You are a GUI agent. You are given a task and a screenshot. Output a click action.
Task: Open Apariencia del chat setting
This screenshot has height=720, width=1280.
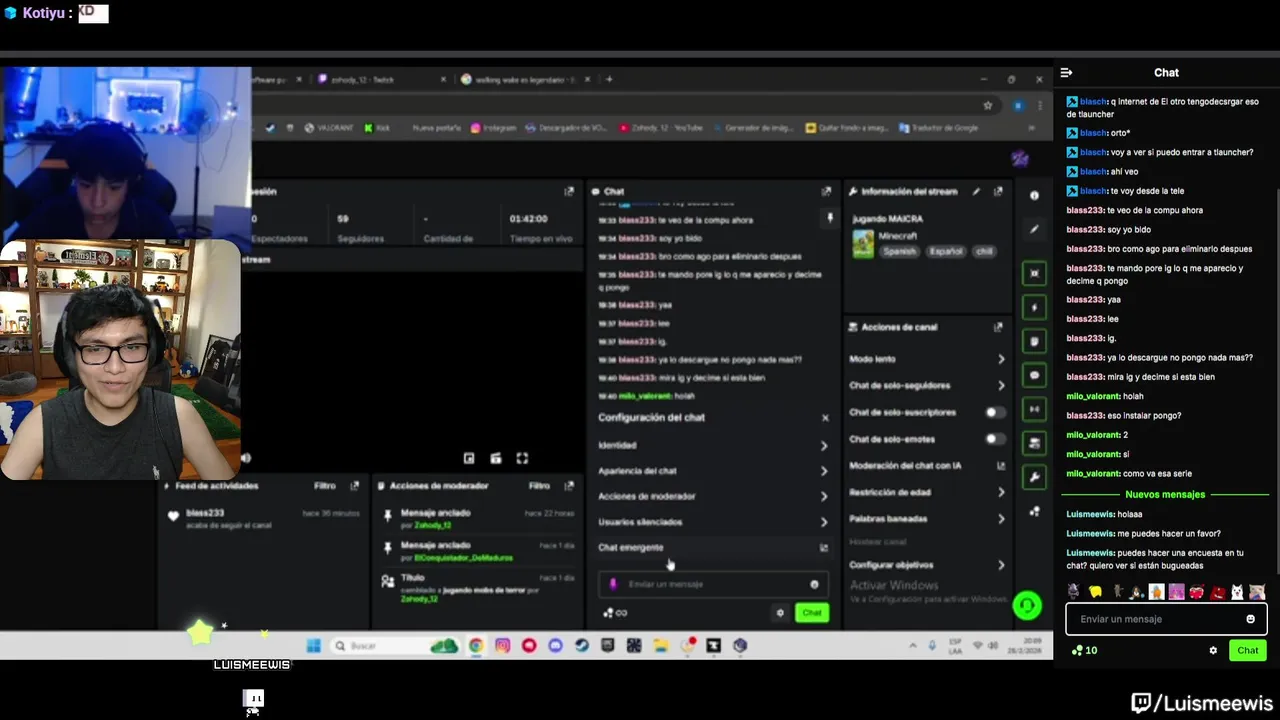(x=713, y=471)
